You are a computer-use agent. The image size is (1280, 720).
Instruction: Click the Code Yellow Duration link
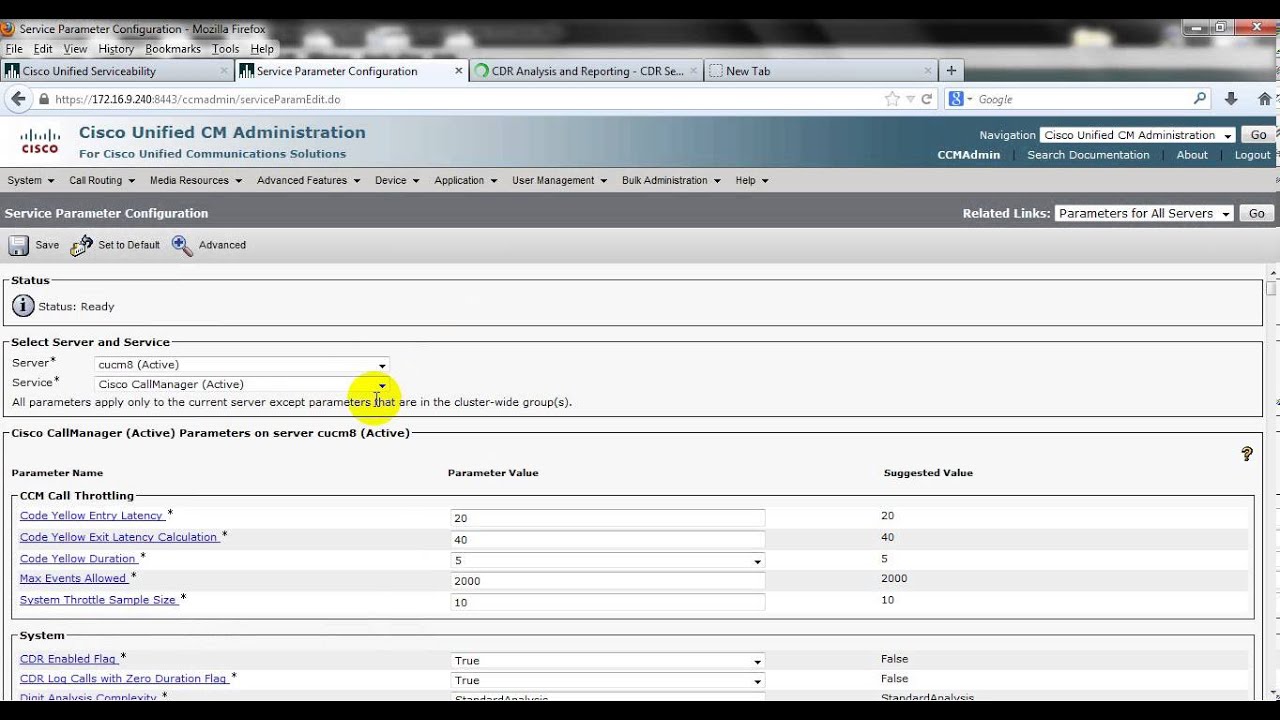coord(78,559)
